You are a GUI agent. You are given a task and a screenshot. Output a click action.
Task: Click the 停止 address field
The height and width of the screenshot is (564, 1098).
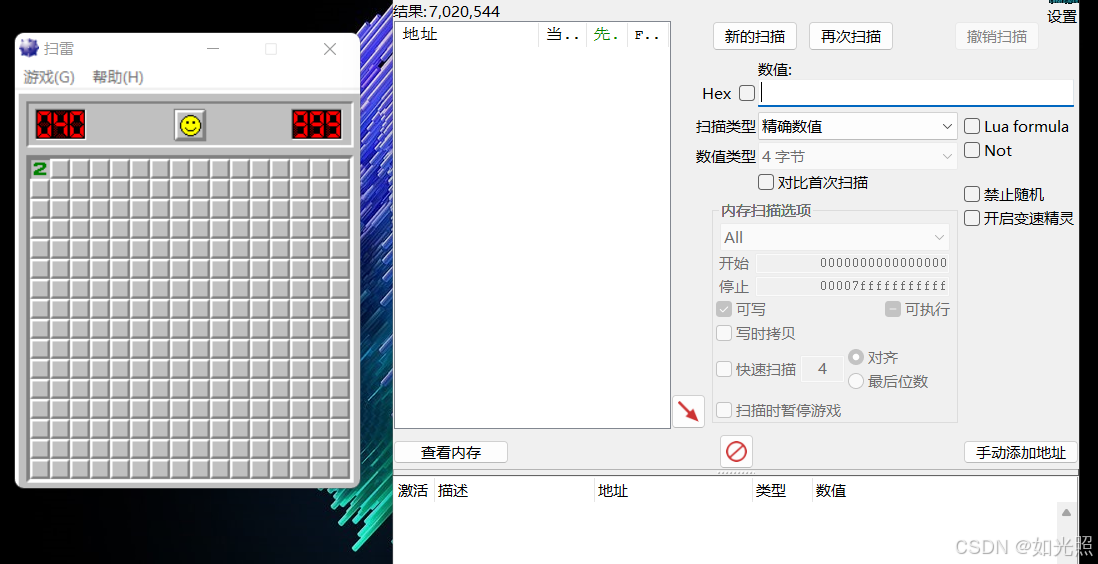coord(853,286)
